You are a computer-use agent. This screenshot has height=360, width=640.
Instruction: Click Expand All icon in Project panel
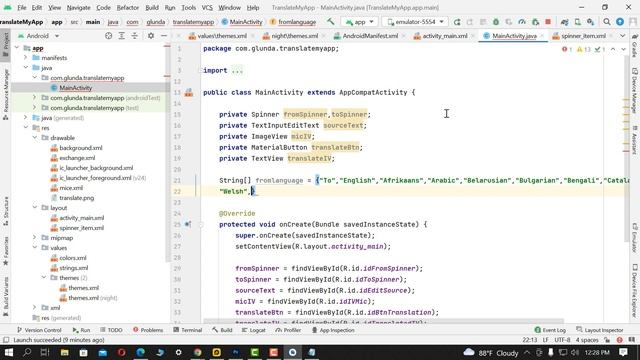[x=121, y=36]
